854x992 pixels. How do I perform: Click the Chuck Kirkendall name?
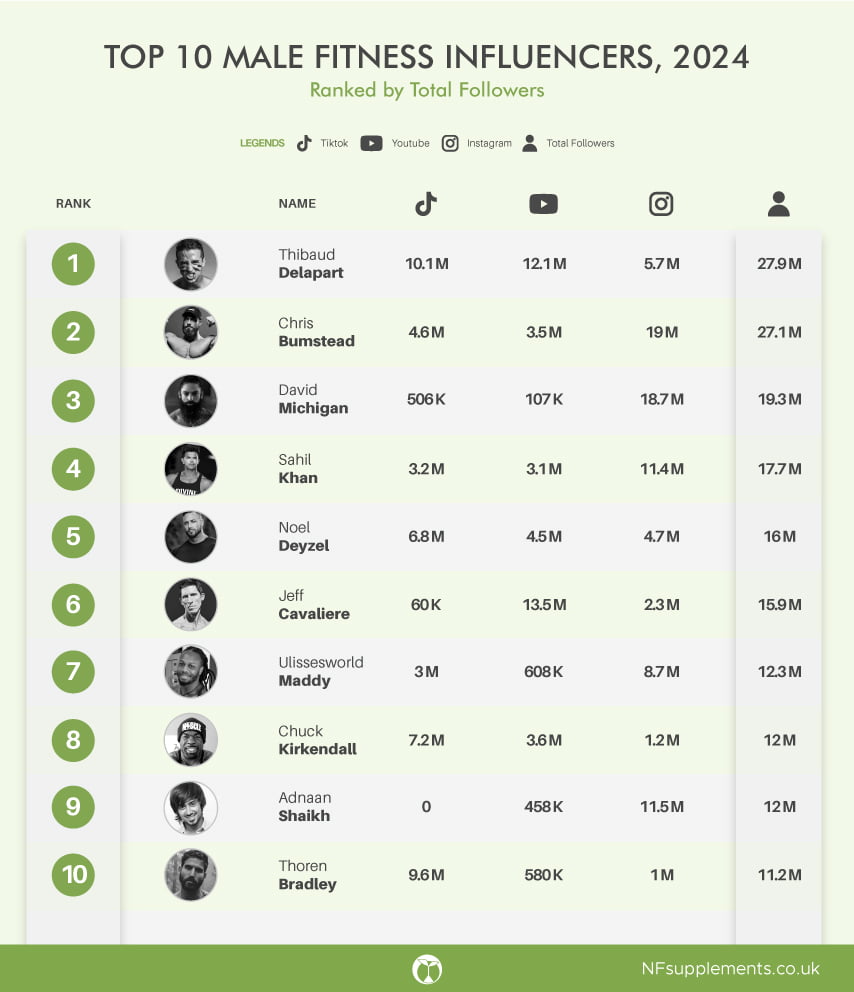[318, 740]
